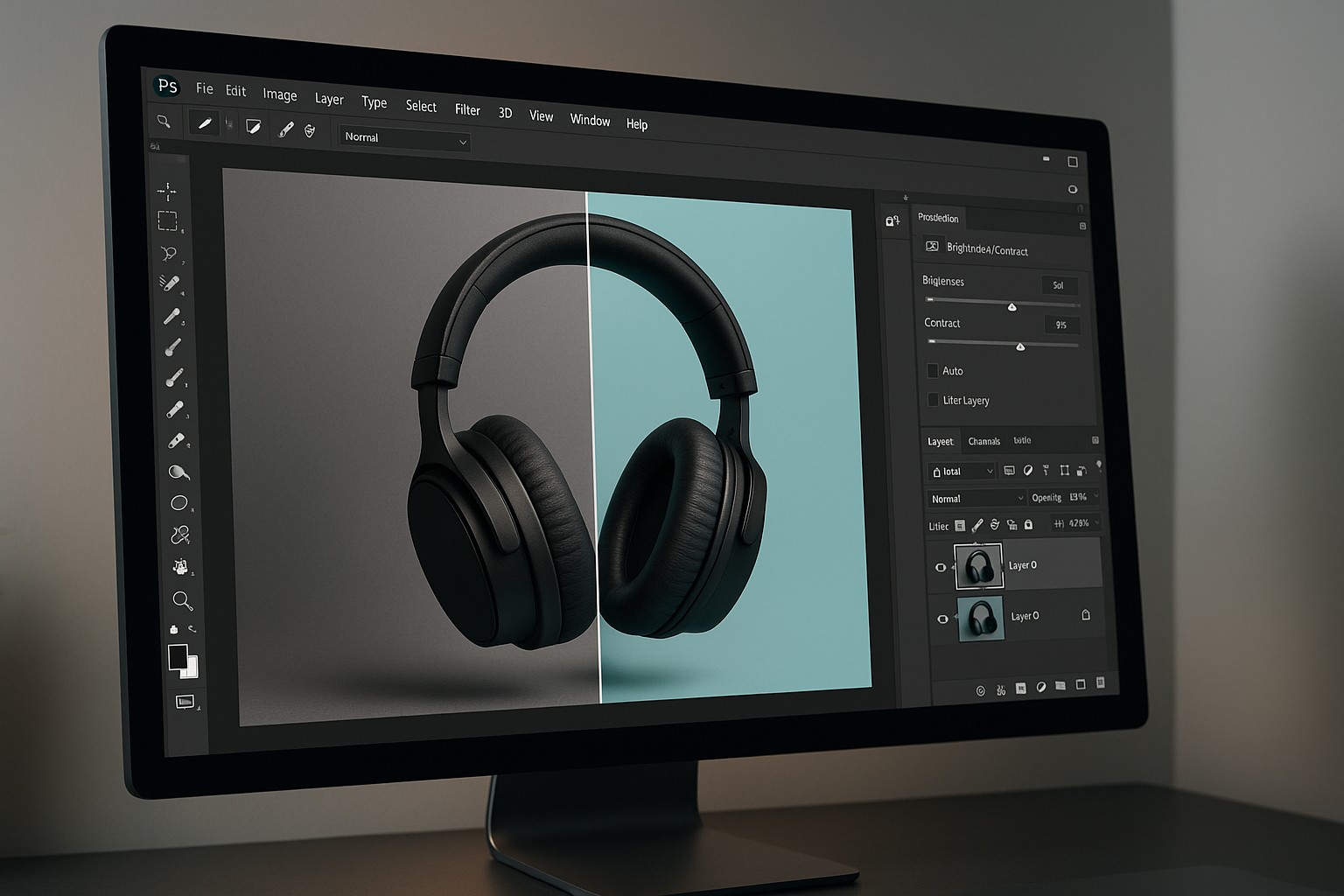Click the screen mode icon below the swatches

coord(185,701)
